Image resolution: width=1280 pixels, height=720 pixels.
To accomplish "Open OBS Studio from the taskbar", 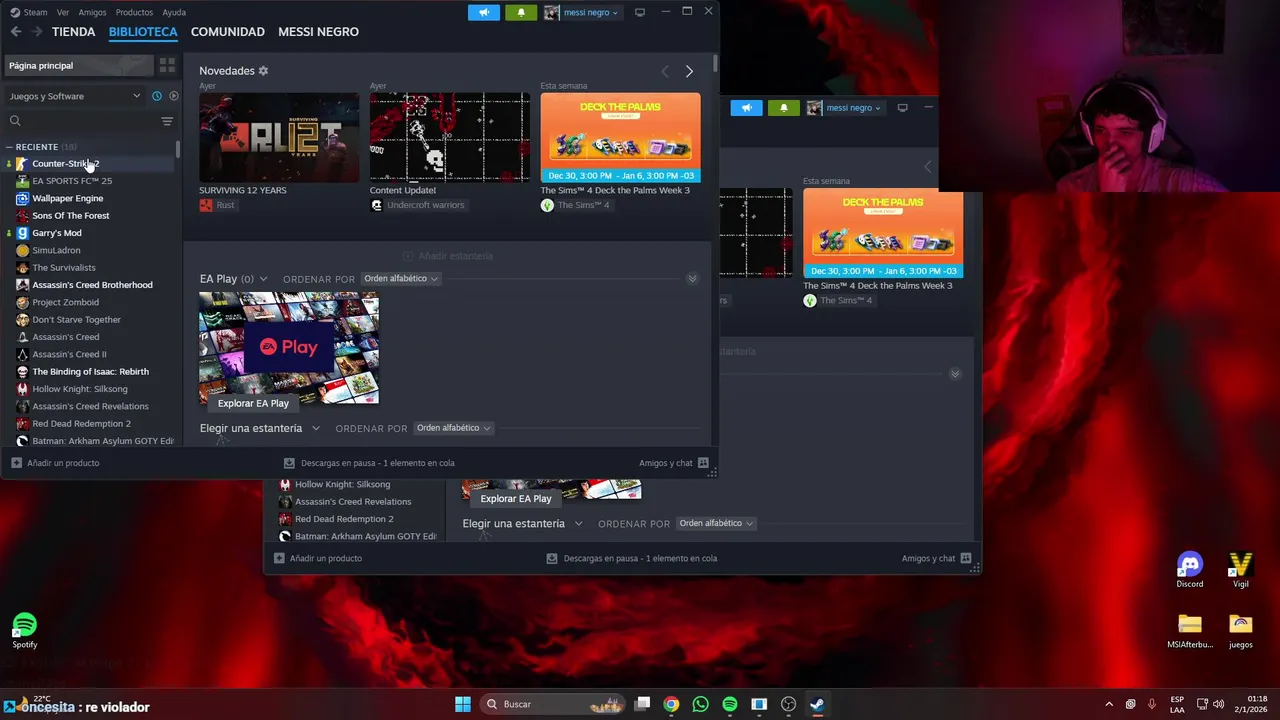I will (x=788, y=704).
